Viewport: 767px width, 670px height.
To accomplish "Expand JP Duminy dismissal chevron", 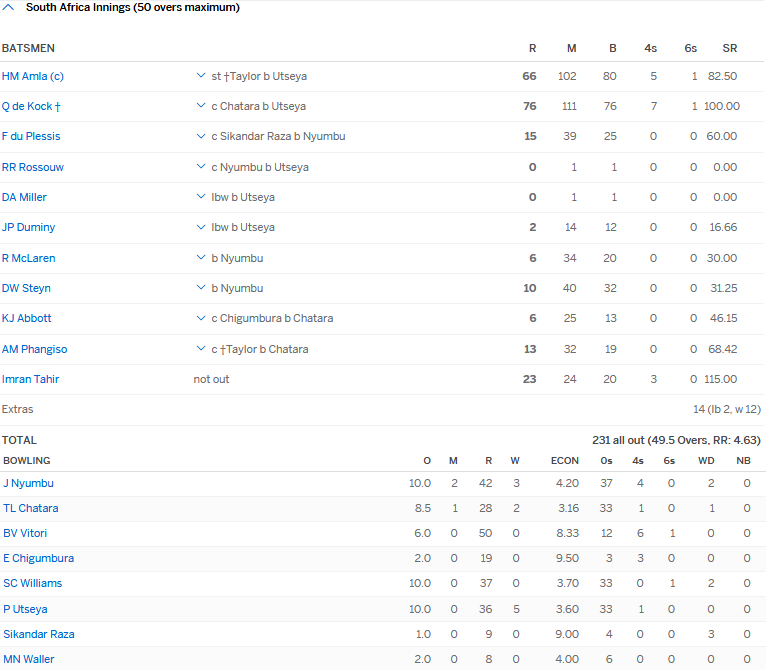I will pos(201,227).
